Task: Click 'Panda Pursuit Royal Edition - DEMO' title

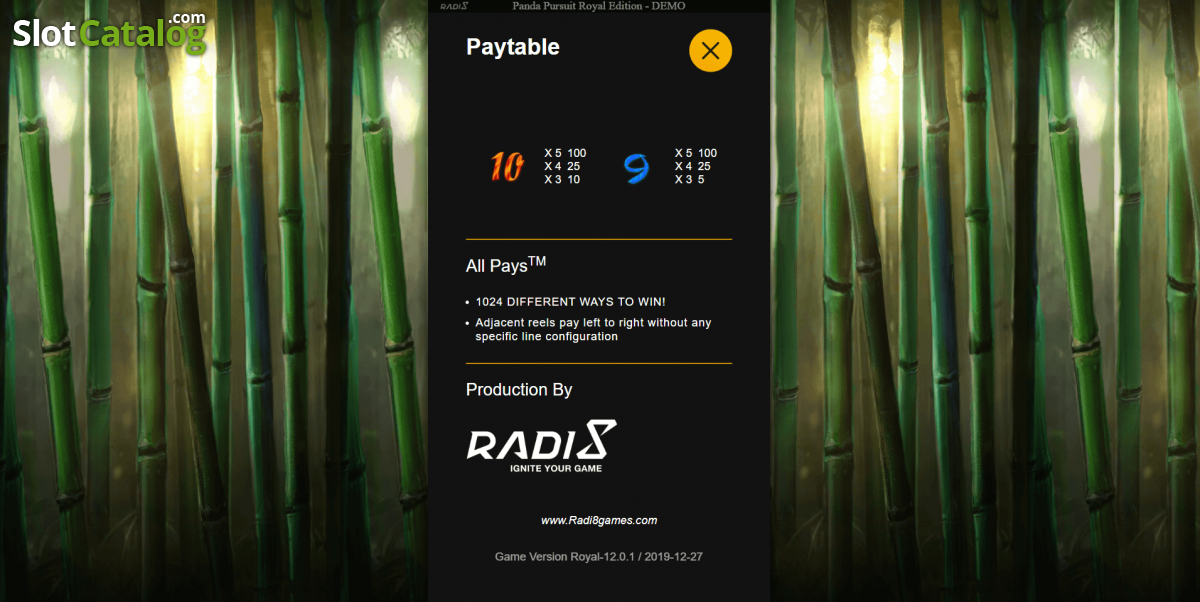Action: coord(599,6)
